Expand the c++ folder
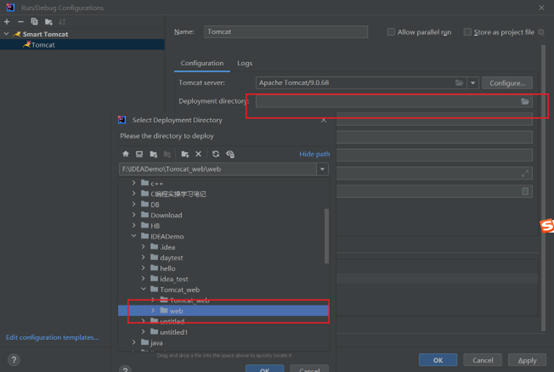The image size is (554, 372). click(x=134, y=183)
